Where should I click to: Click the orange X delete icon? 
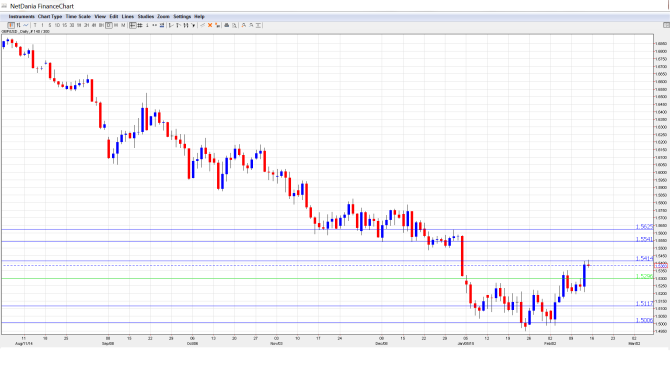(x=210, y=25)
